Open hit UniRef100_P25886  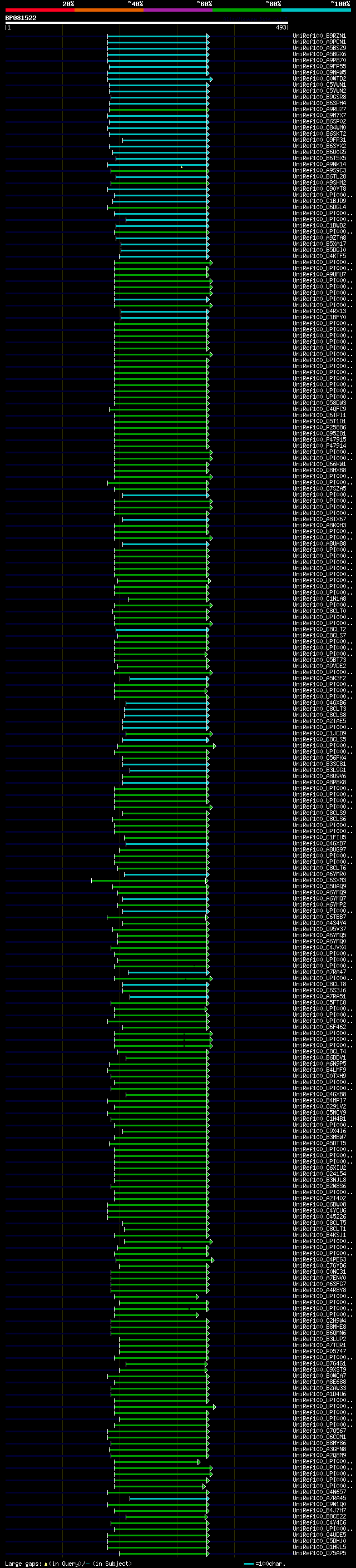pyautogui.click(x=319, y=427)
